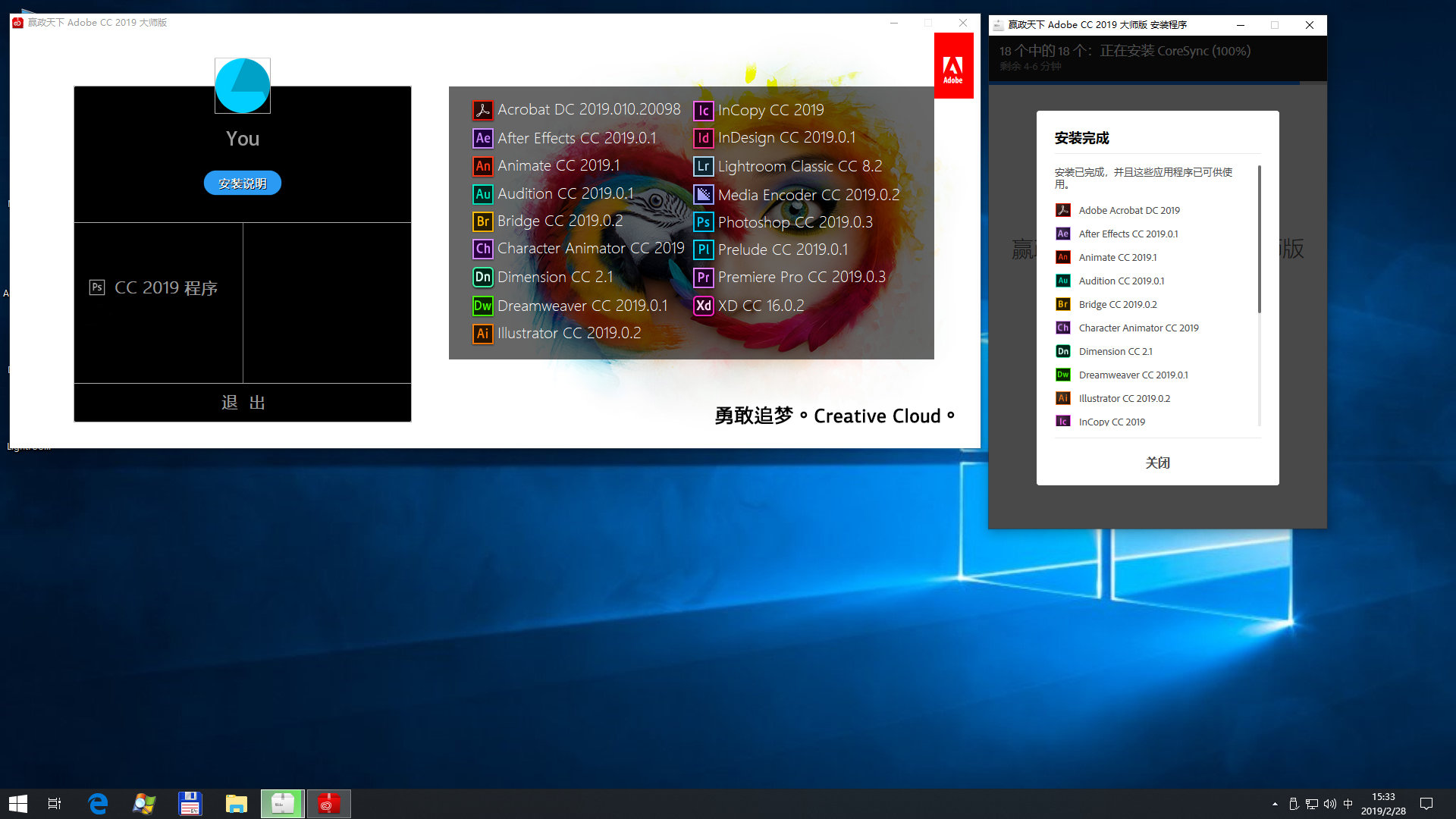Click the Photoshop Ps icon in product list

703,222
